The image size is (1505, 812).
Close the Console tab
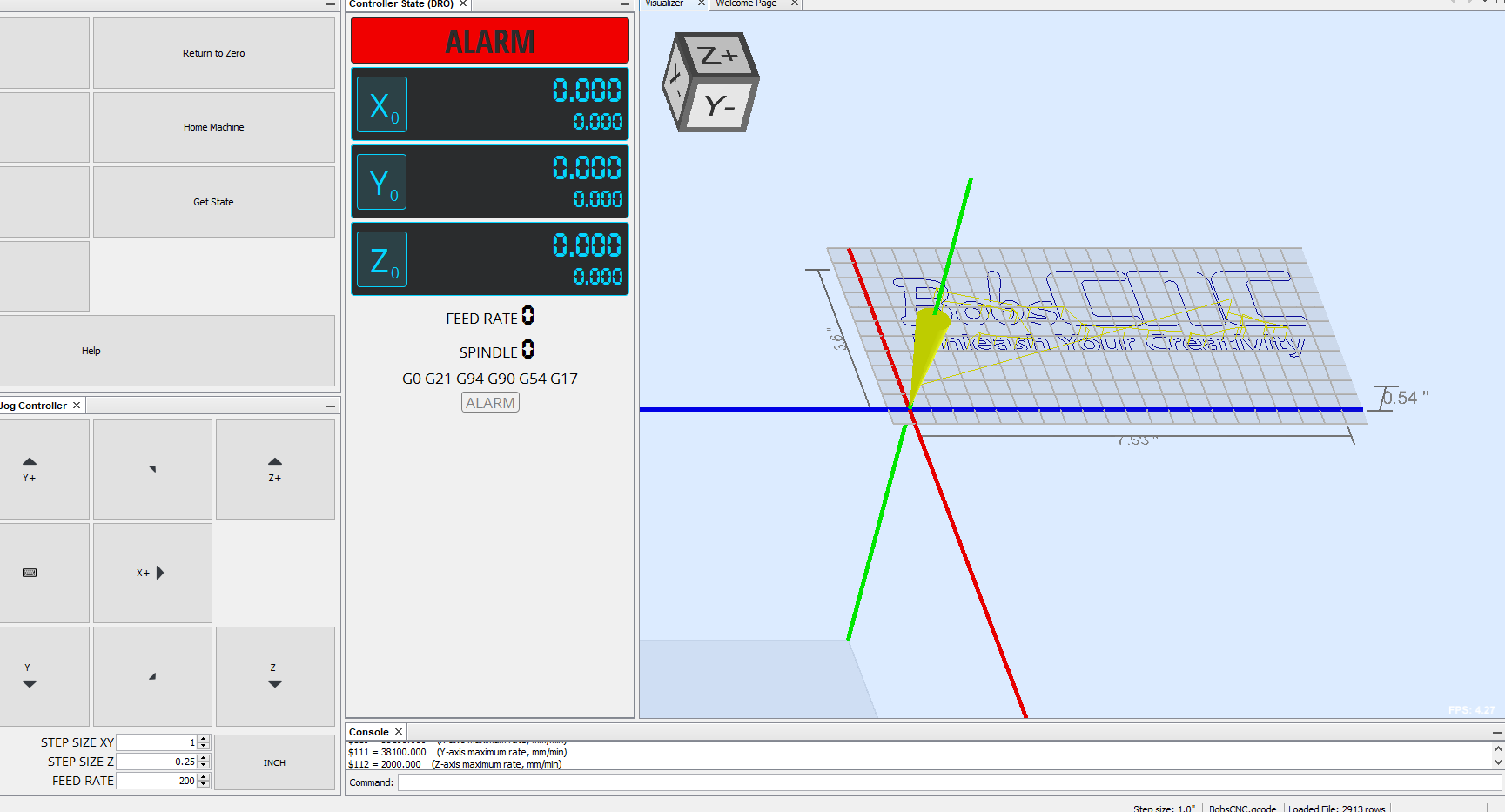click(399, 732)
